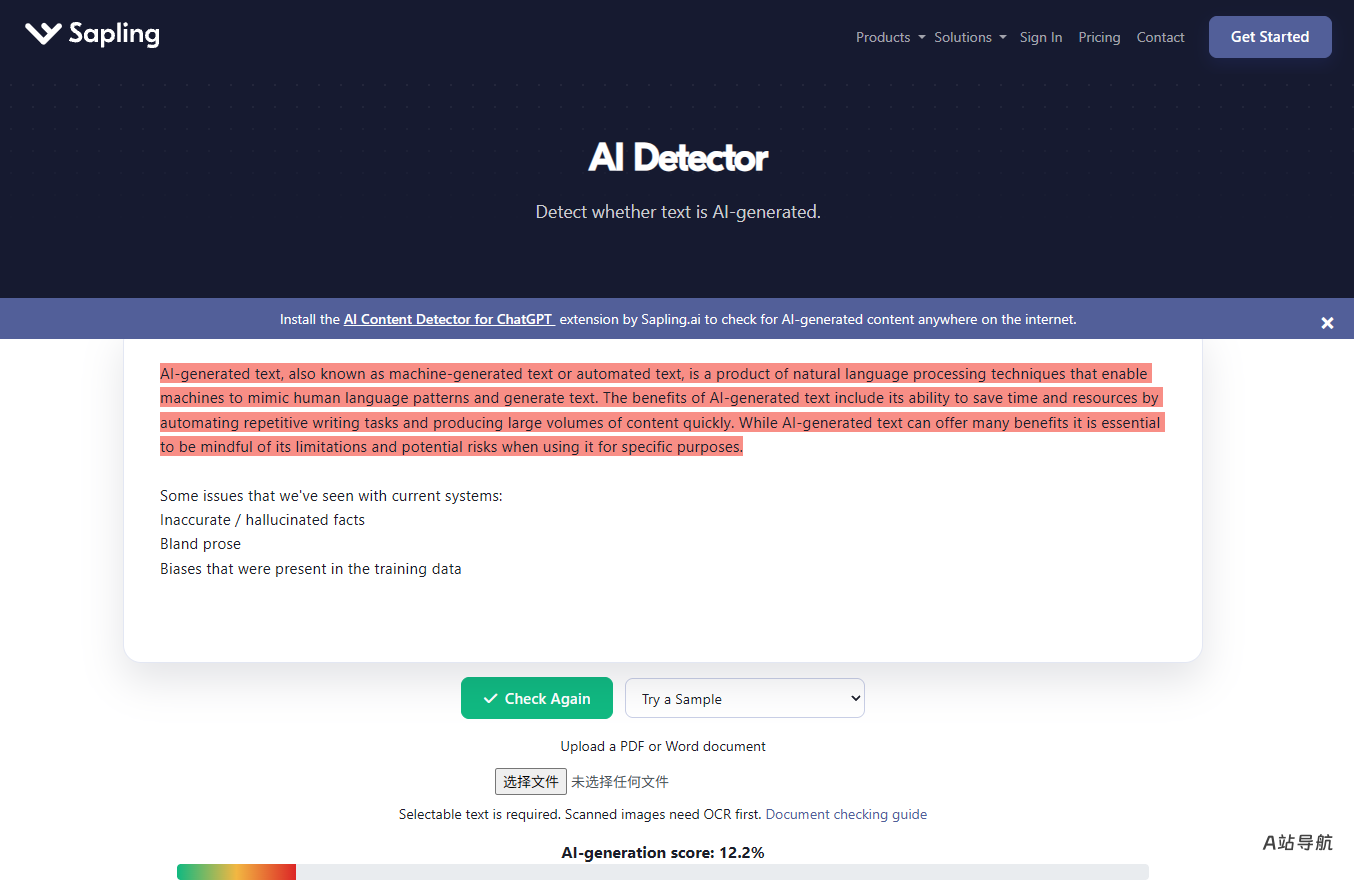Go to the Sign In page
1354x886 pixels.
coord(1041,37)
